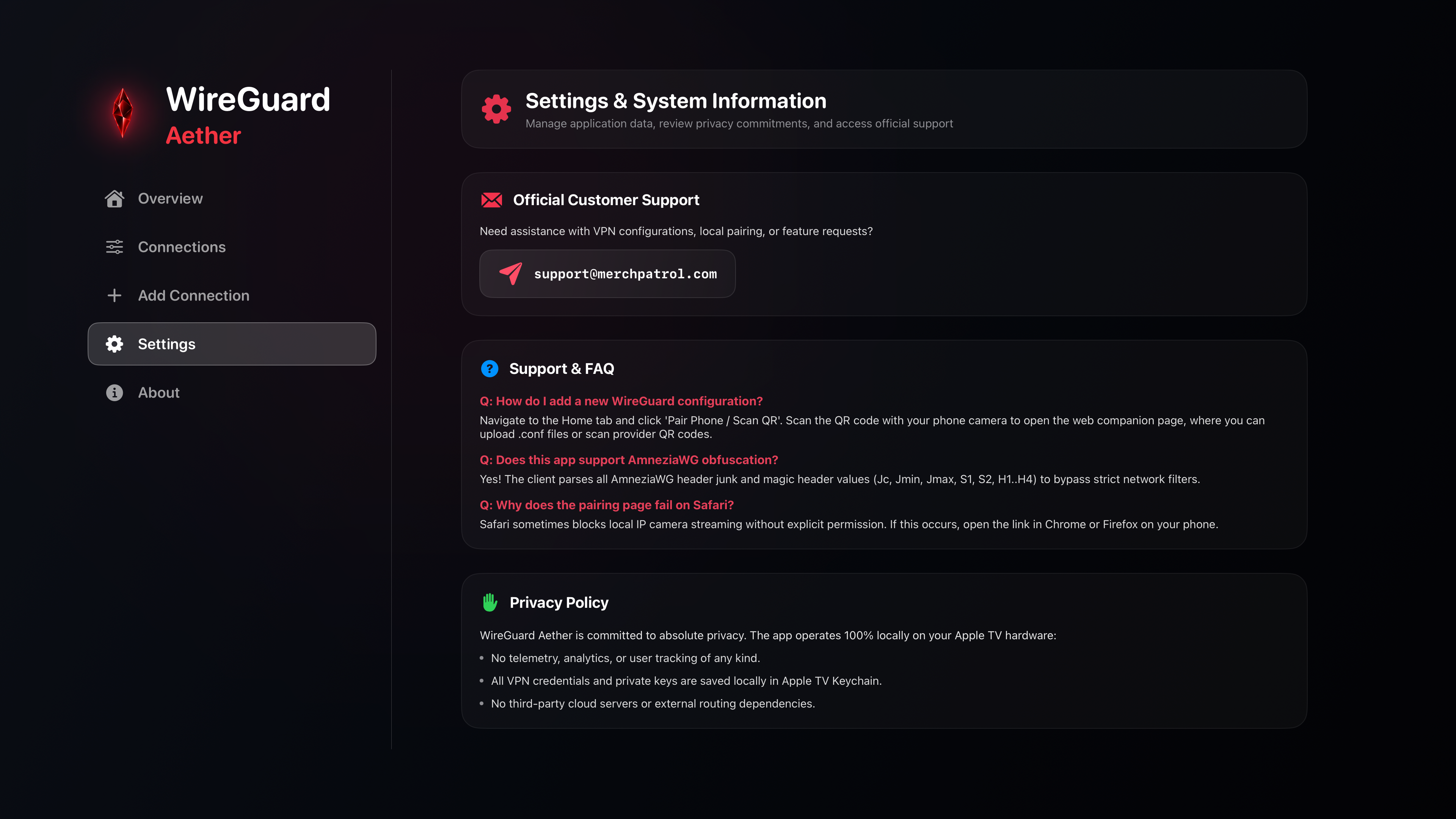This screenshot has height=819, width=1456.
Task: Click 'Aether' red subtitle
Action: coord(204,136)
